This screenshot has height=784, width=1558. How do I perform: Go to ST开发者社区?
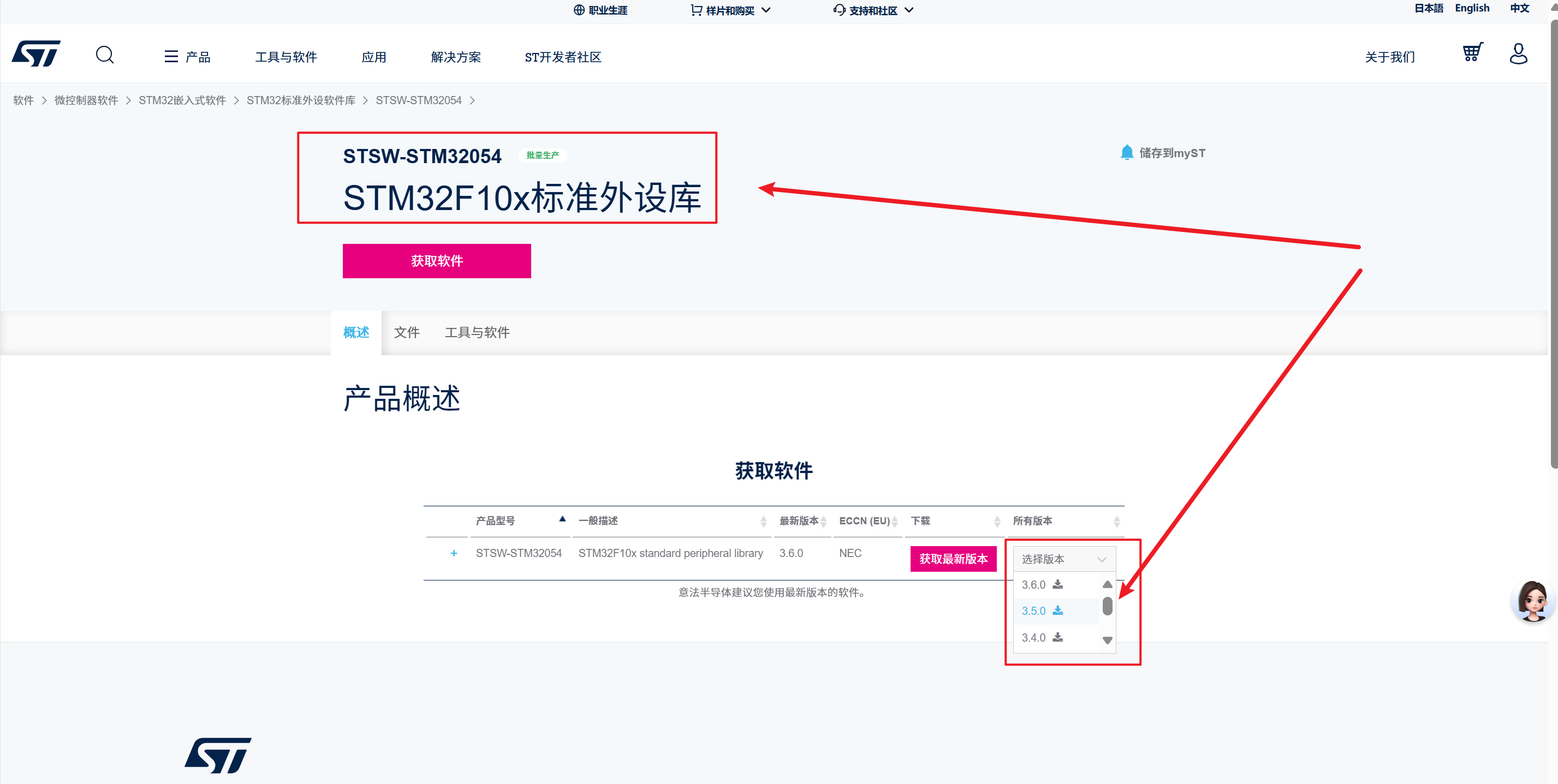562,57
